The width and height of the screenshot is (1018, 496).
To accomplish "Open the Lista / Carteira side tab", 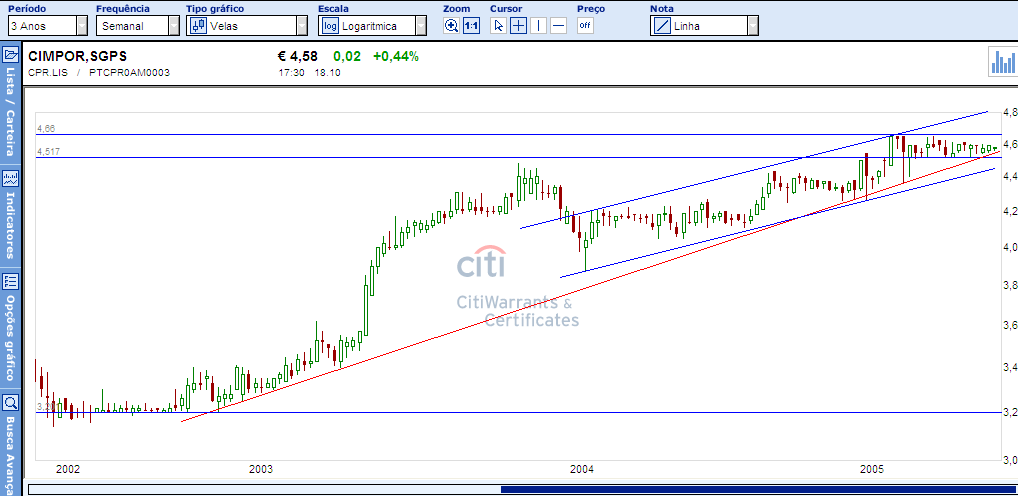I will tap(10, 111).
